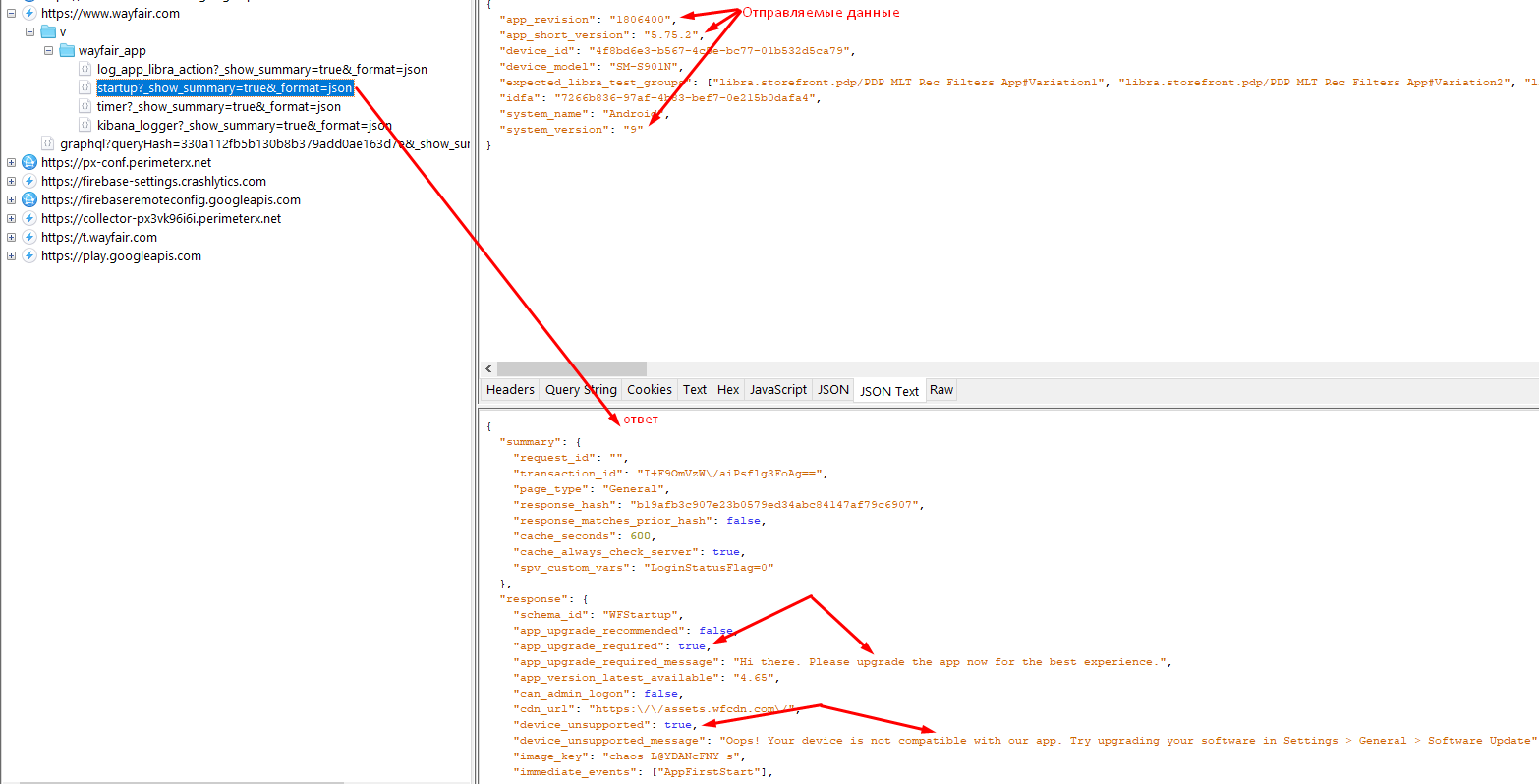Select the https://play.googleapis.com host label
This screenshot has width=1539, height=784.
(121, 256)
